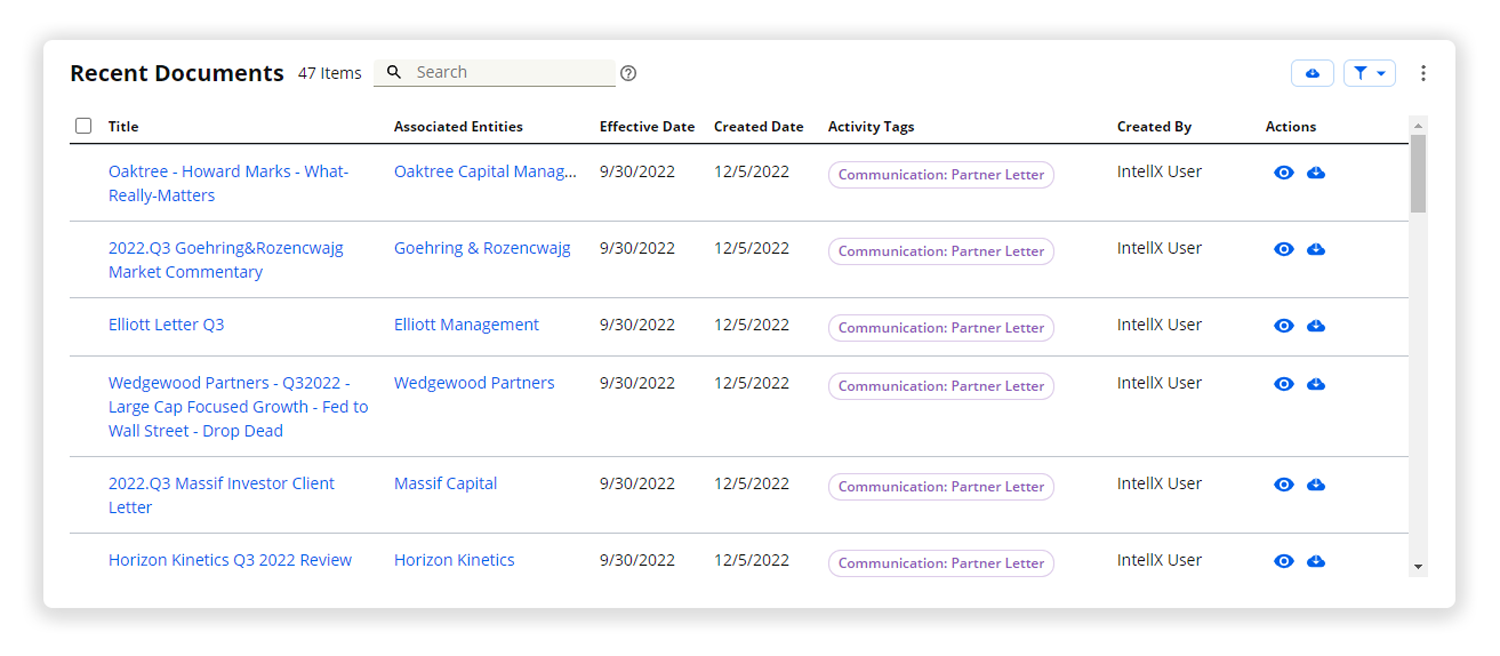1500x656 pixels.
Task: Click Partner Letter tag in Oaktree row
Action: click(x=941, y=174)
